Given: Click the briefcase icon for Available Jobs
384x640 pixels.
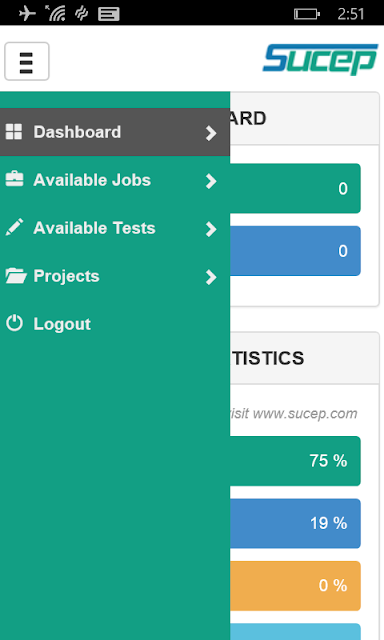Looking at the screenshot, I should [14, 179].
